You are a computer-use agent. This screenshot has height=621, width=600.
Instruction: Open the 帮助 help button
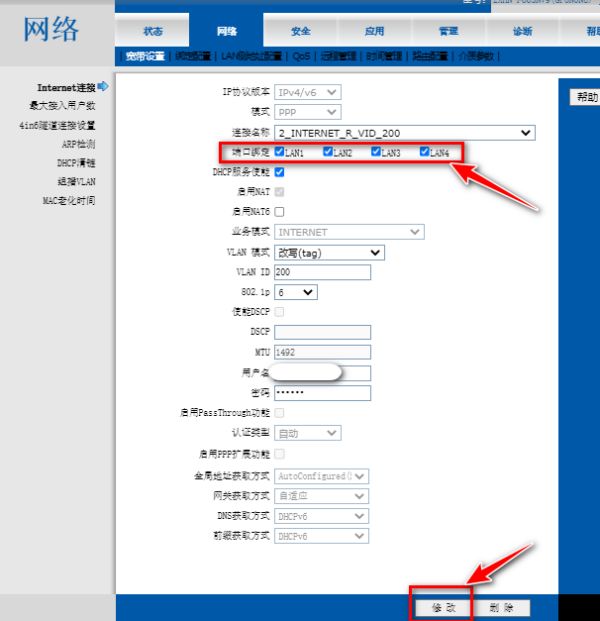pos(585,97)
